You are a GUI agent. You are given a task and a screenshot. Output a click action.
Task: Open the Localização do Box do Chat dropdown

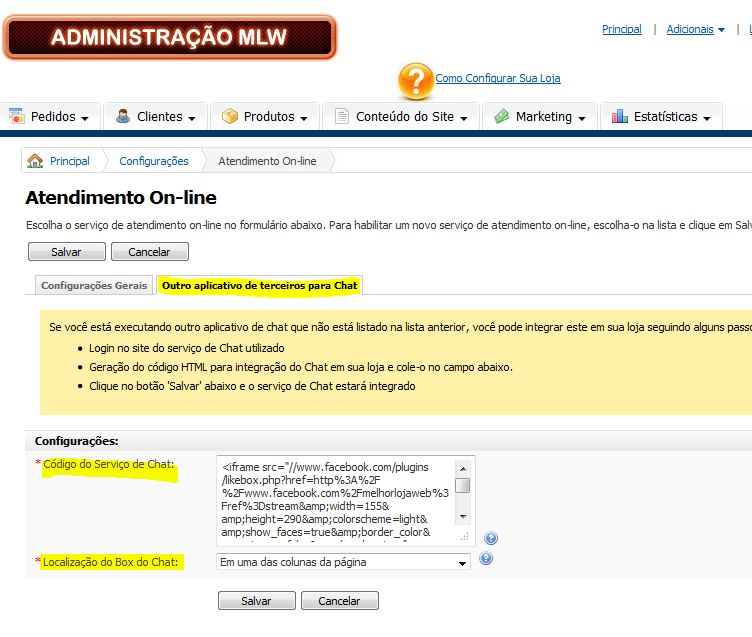(x=343, y=562)
